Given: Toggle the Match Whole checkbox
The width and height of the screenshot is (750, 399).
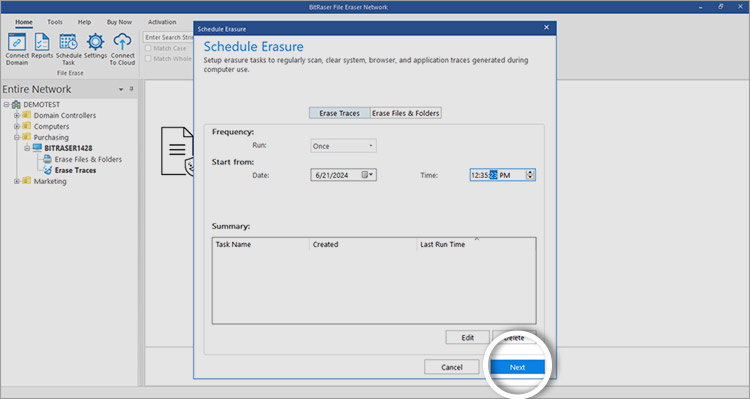Looking at the screenshot, I should (148, 59).
